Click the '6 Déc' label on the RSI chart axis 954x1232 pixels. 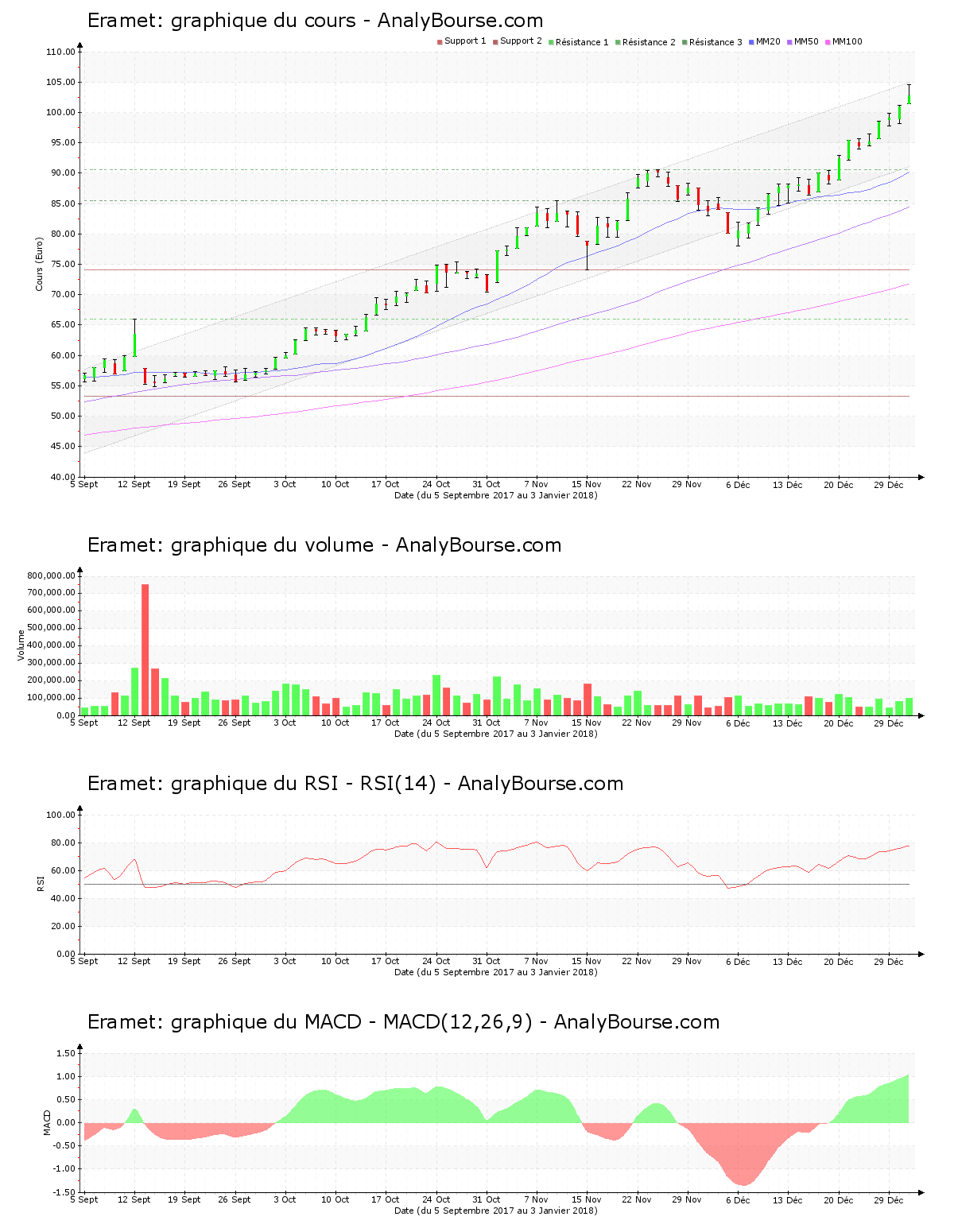pyautogui.click(x=738, y=961)
